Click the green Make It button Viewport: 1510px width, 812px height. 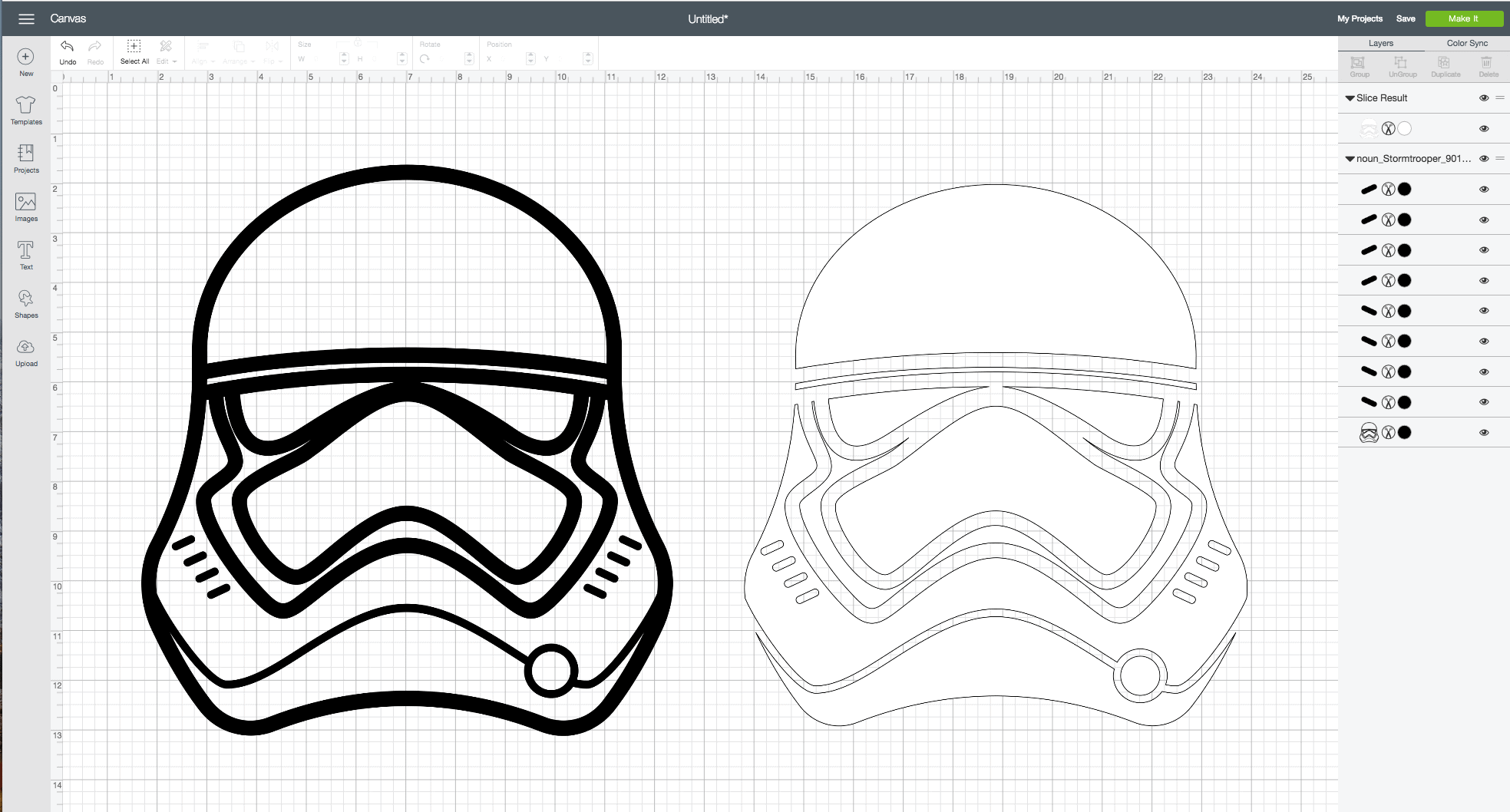(1463, 18)
